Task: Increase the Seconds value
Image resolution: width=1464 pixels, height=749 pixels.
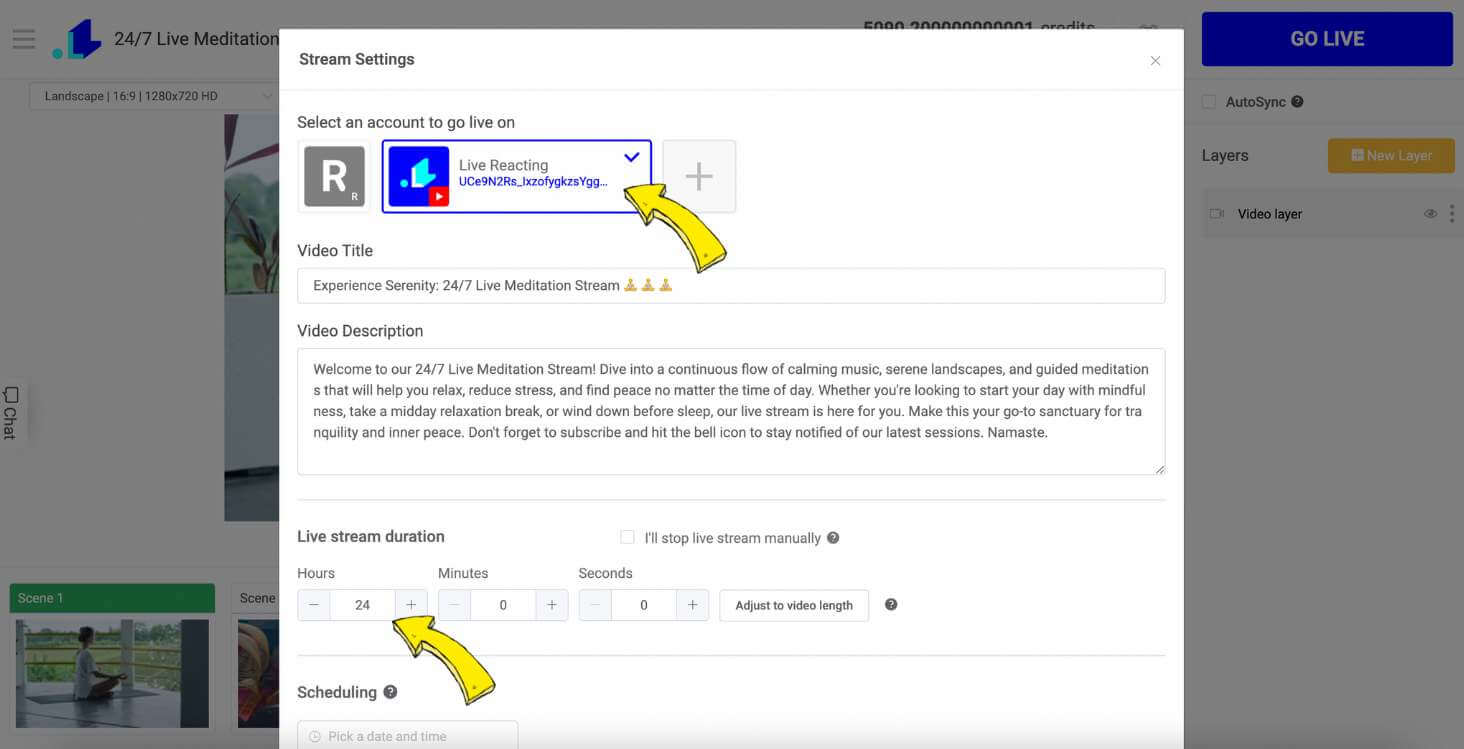Action: (692, 605)
